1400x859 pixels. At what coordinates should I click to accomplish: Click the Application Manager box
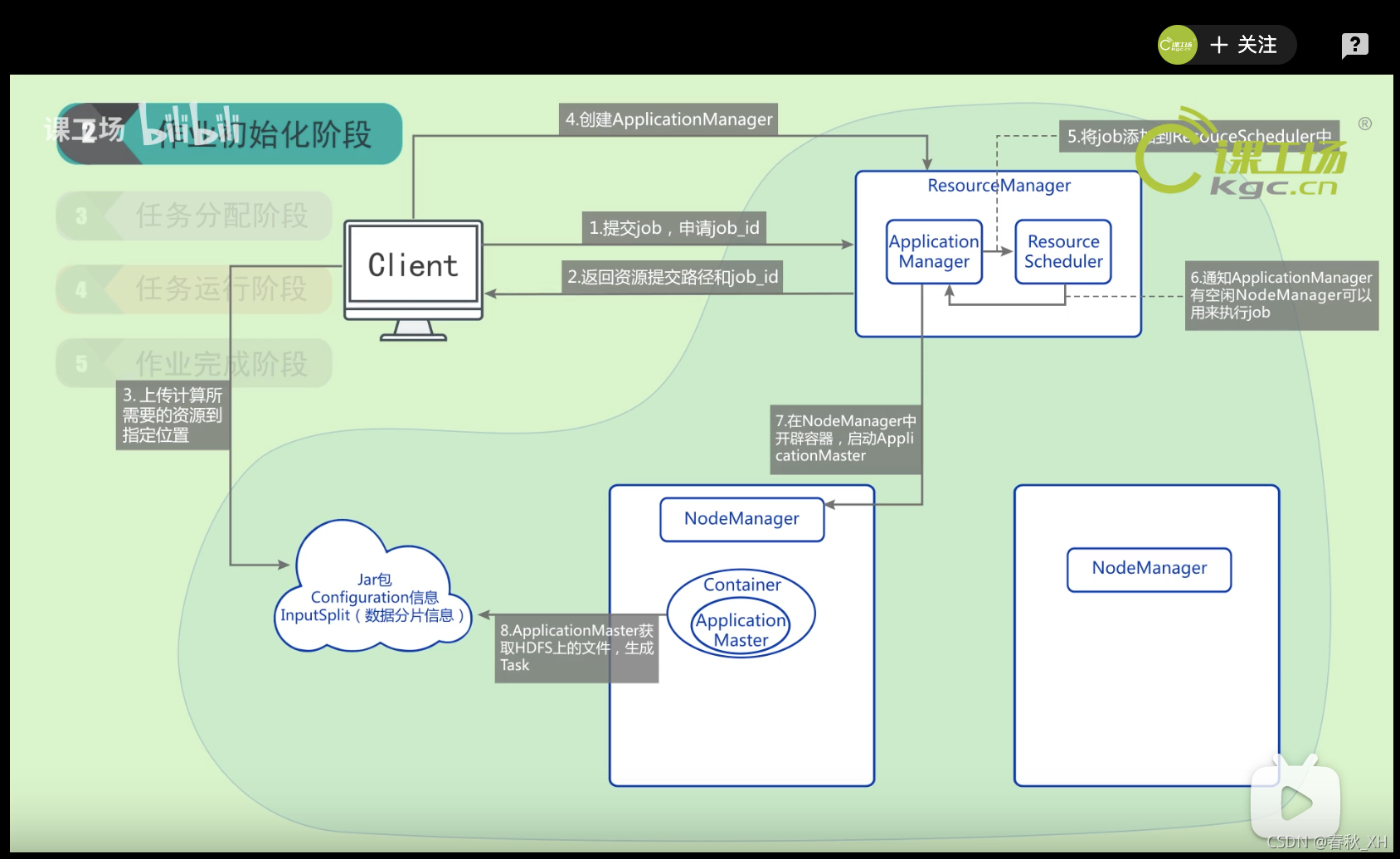coord(934,251)
